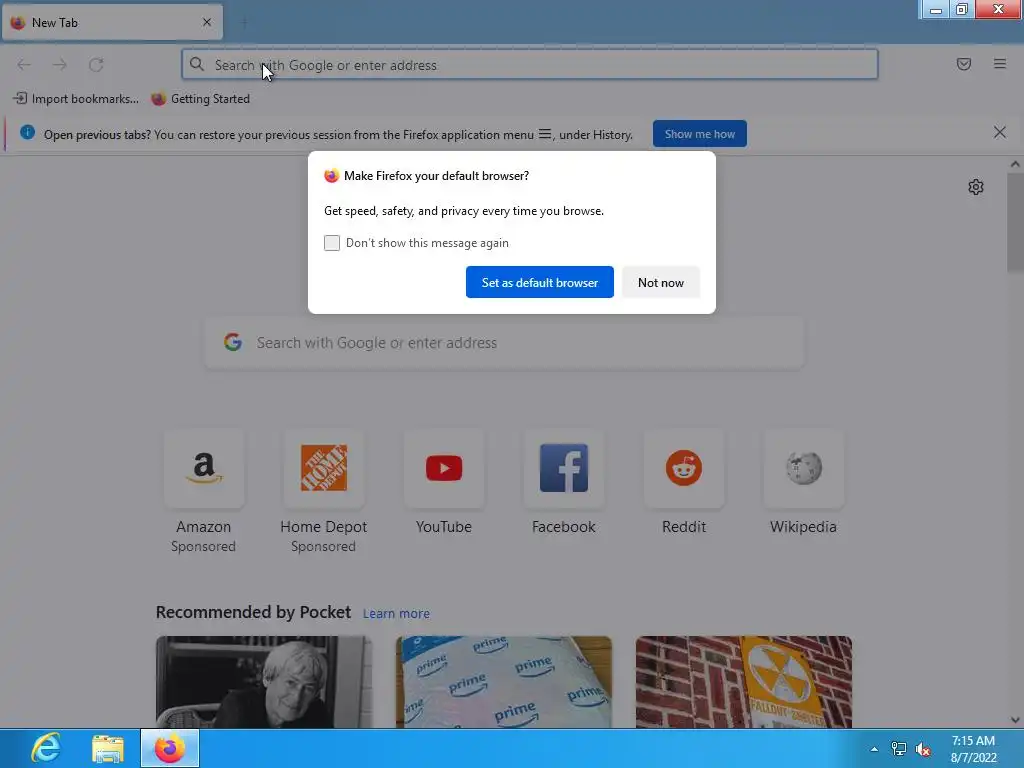Image resolution: width=1024 pixels, height=768 pixels.
Task: Show hidden system tray icons
Action: pos(874,749)
